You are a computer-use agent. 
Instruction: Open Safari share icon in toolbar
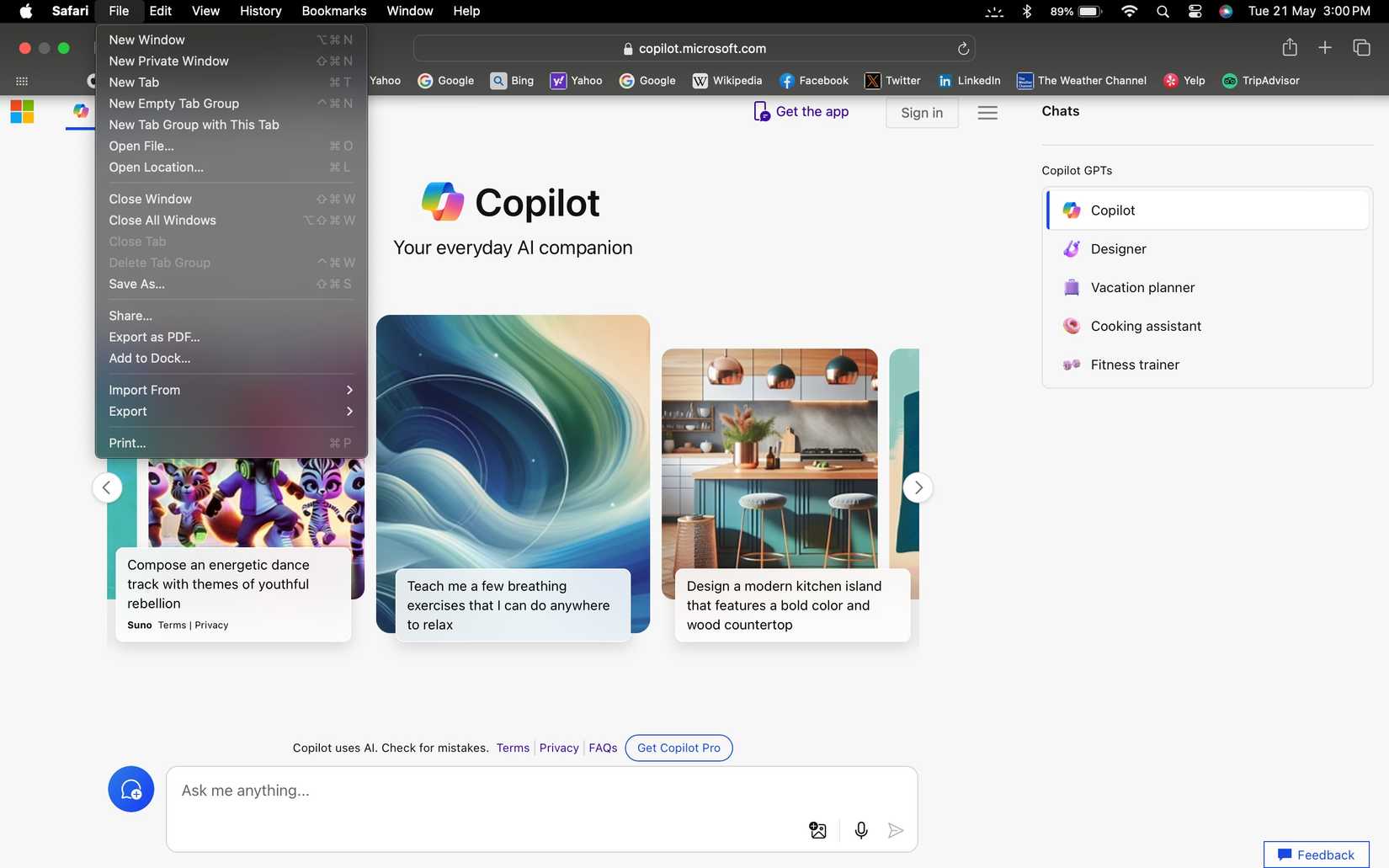(x=1289, y=48)
